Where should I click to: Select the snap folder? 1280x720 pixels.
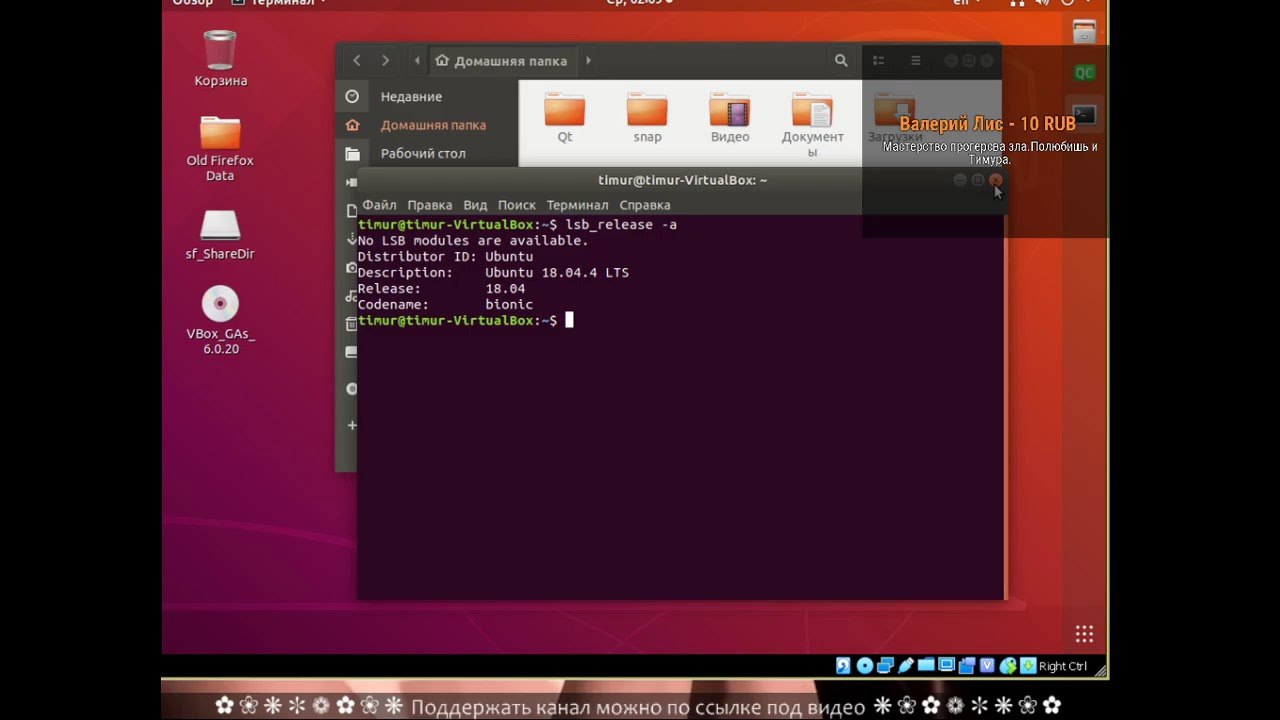pos(647,118)
